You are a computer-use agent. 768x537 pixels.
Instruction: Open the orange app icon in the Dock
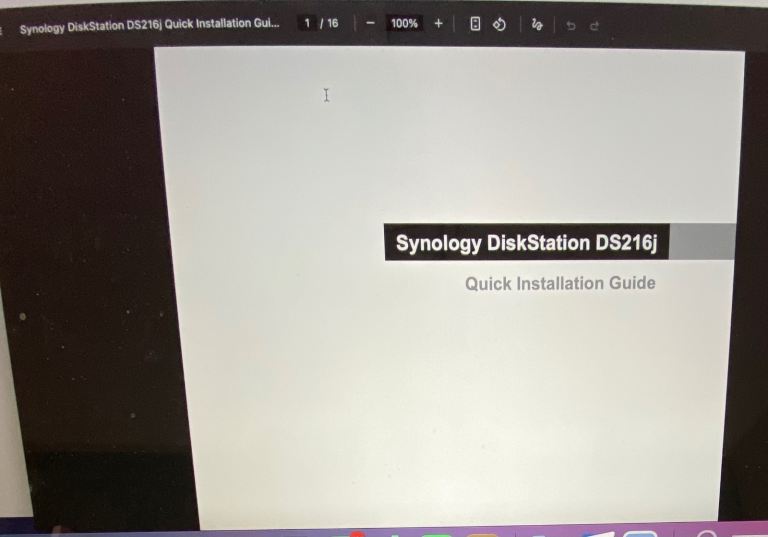coord(481,535)
